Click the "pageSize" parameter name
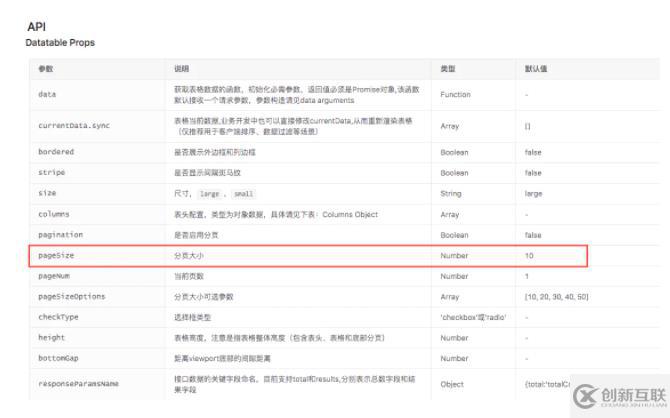This screenshot has height=418, width=670. (x=56, y=255)
